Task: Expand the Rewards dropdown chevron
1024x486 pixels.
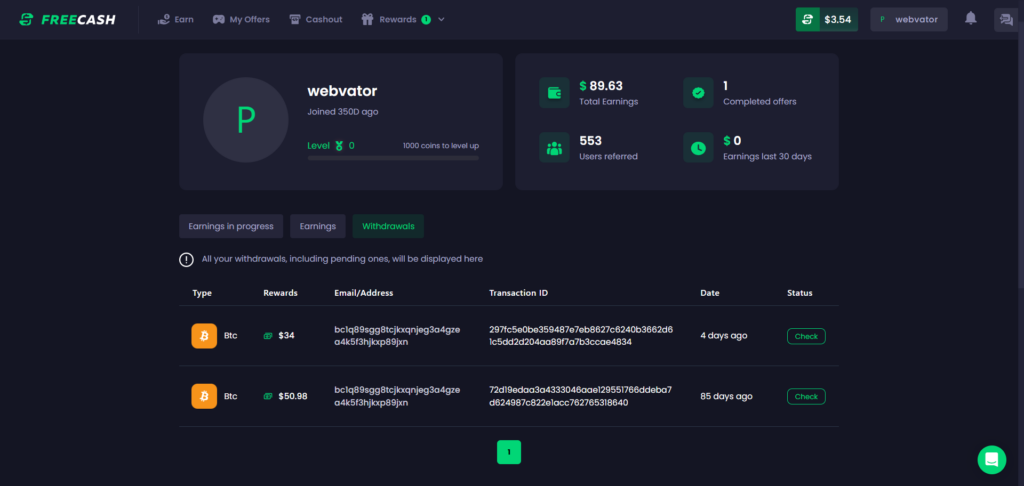Action: pos(441,20)
